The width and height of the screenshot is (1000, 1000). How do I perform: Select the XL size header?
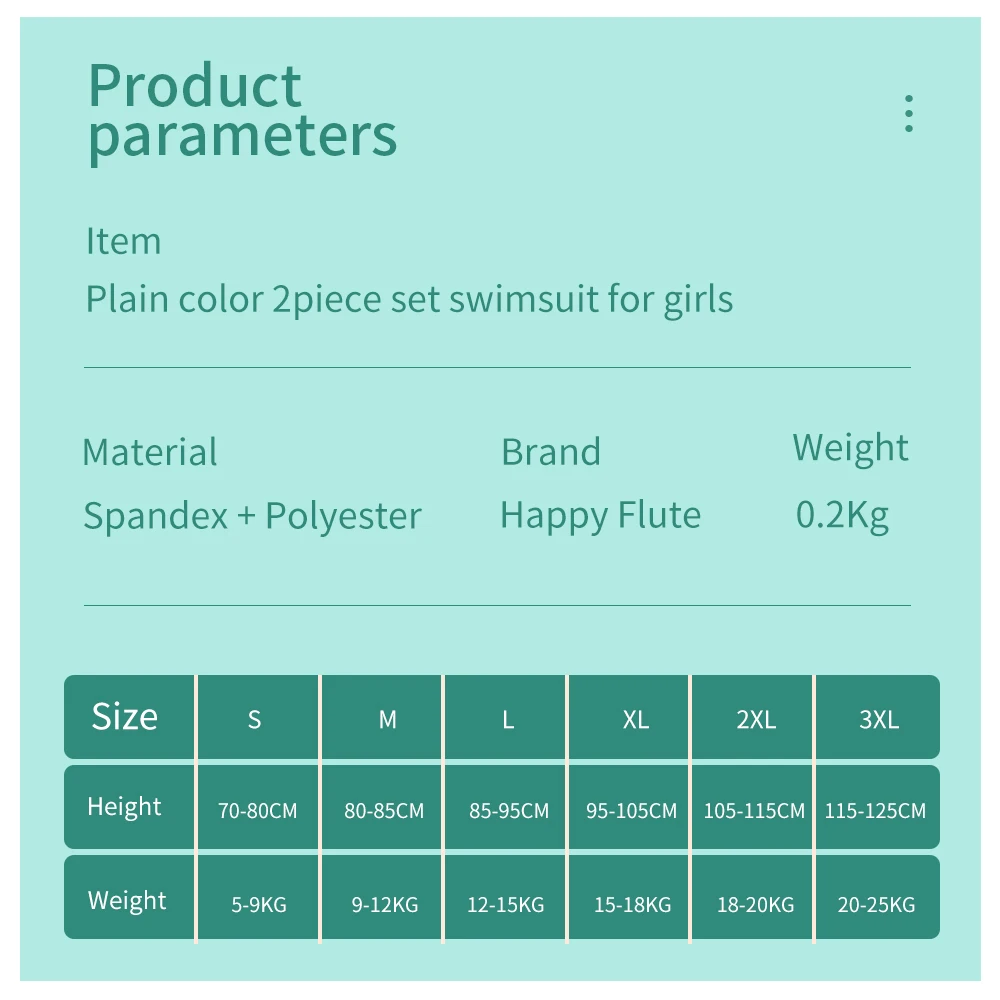[635, 719]
